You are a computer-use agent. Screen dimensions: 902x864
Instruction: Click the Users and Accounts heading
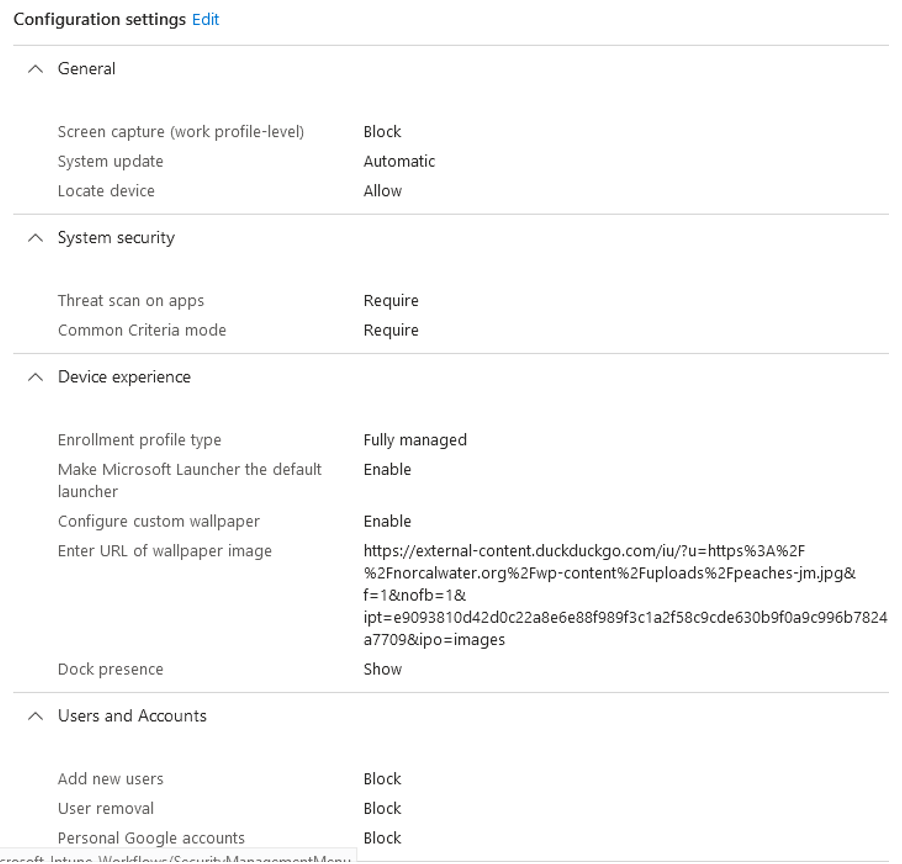coord(132,716)
